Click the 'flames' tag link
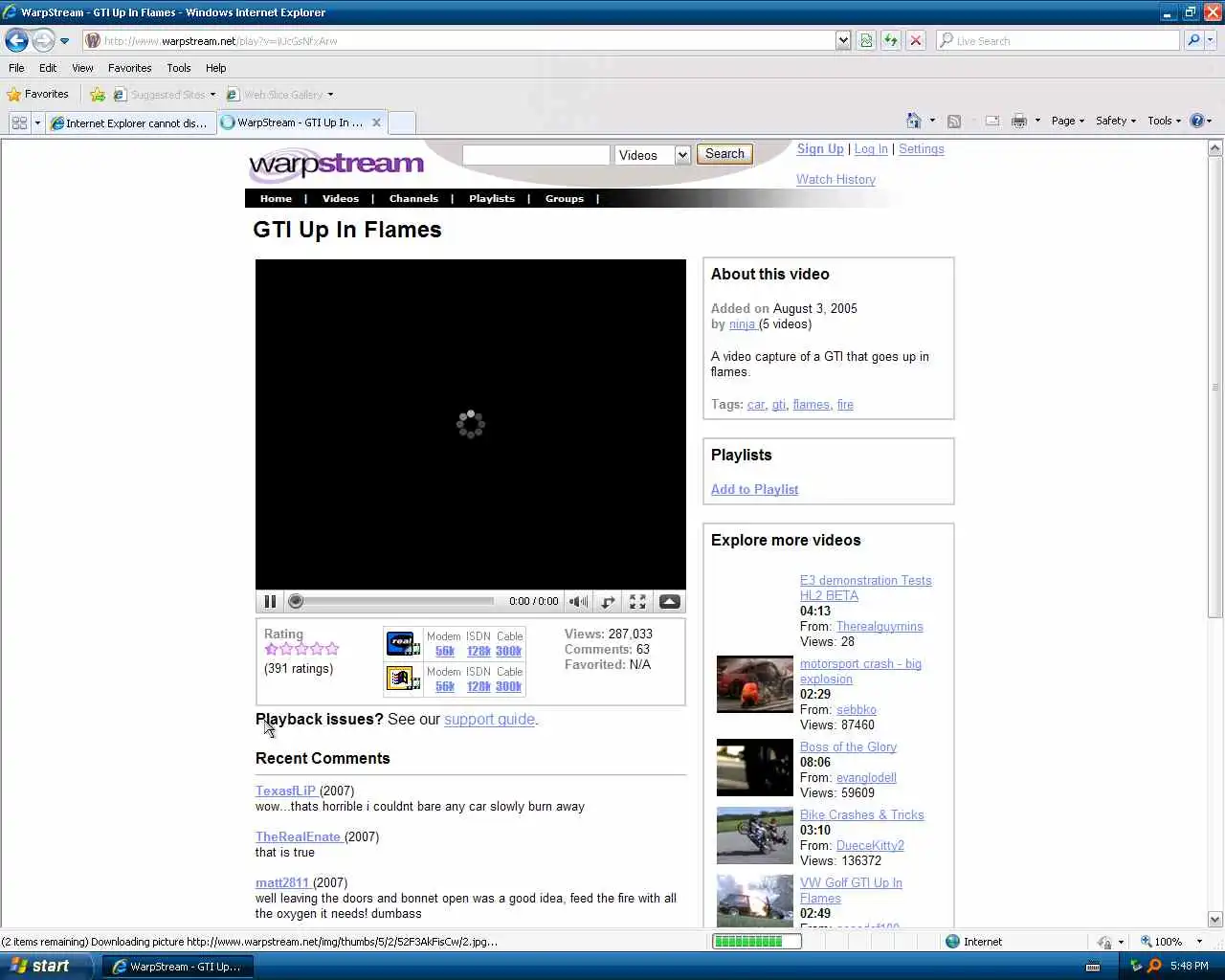The width and height of the screenshot is (1225, 980). 812,405
